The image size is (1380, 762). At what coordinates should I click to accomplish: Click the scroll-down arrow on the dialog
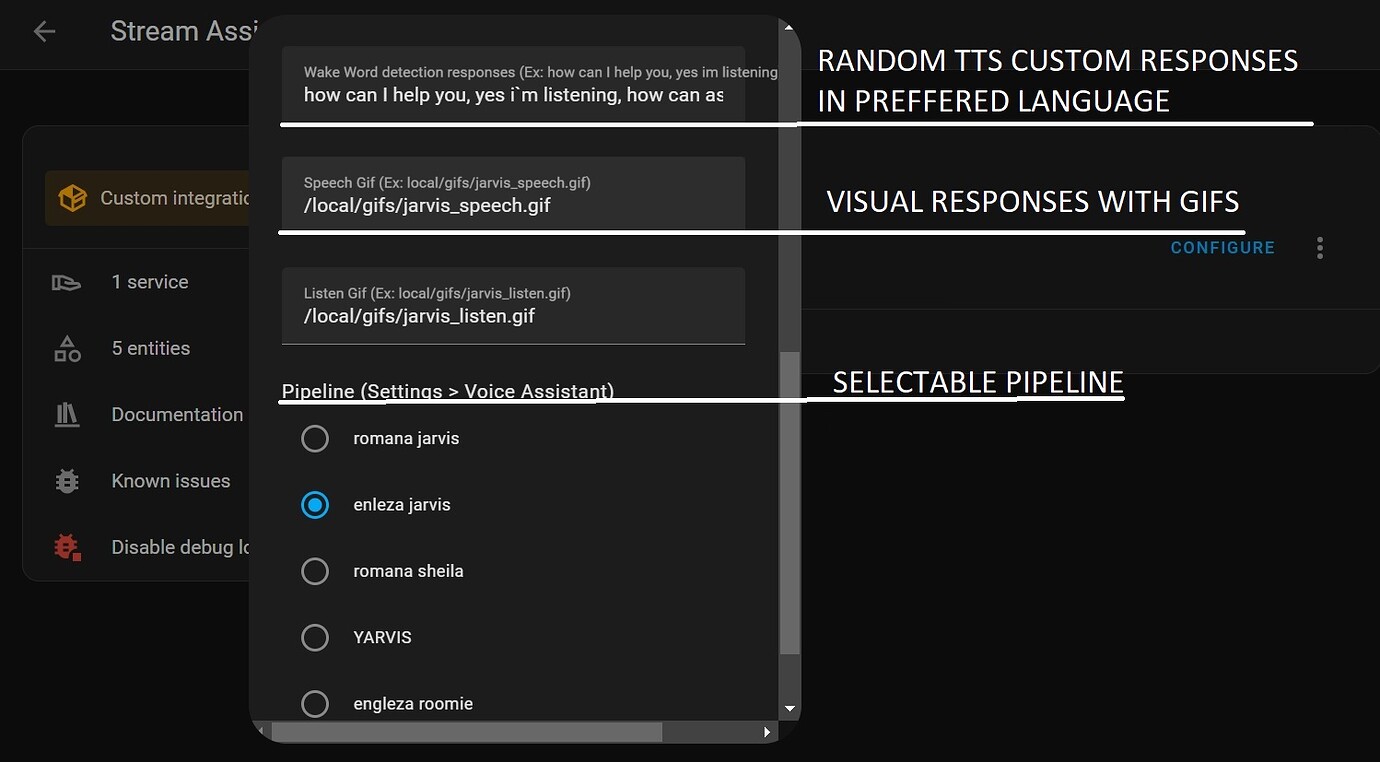[789, 707]
